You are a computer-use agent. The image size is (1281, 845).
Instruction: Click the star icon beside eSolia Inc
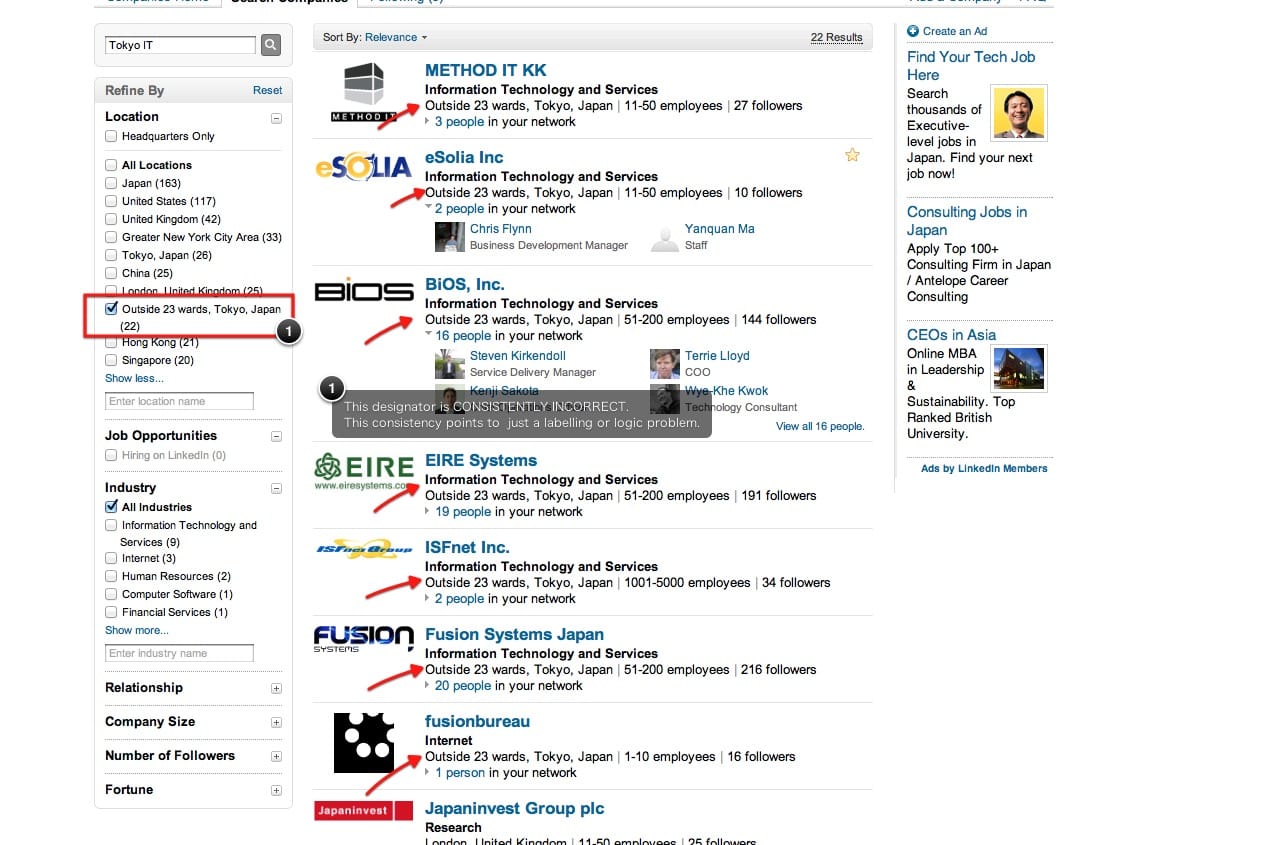852,155
